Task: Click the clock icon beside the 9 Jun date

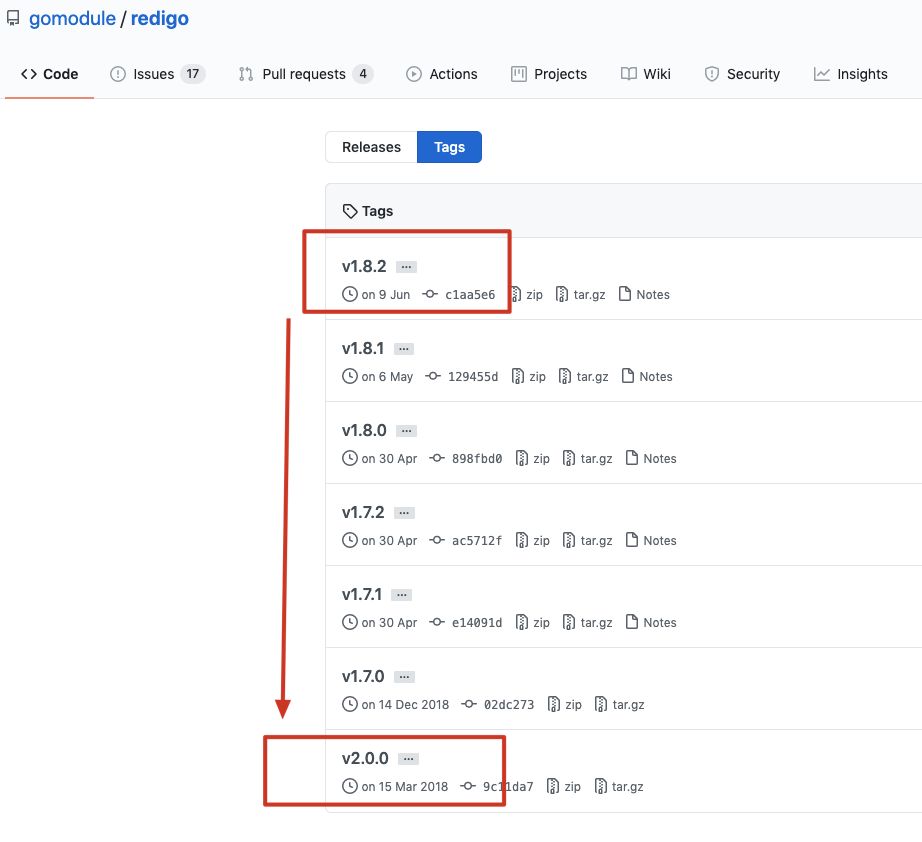Action: 350,294
